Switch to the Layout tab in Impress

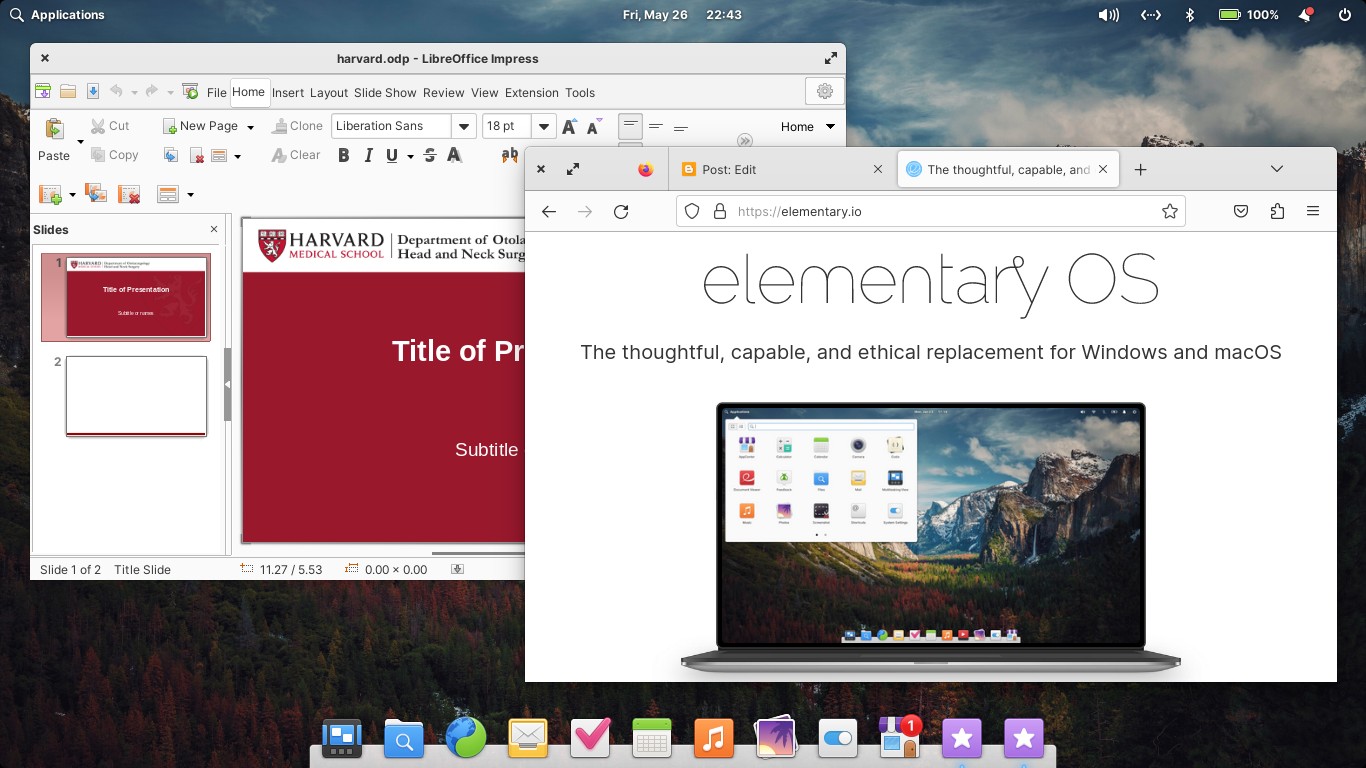tap(329, 92)
